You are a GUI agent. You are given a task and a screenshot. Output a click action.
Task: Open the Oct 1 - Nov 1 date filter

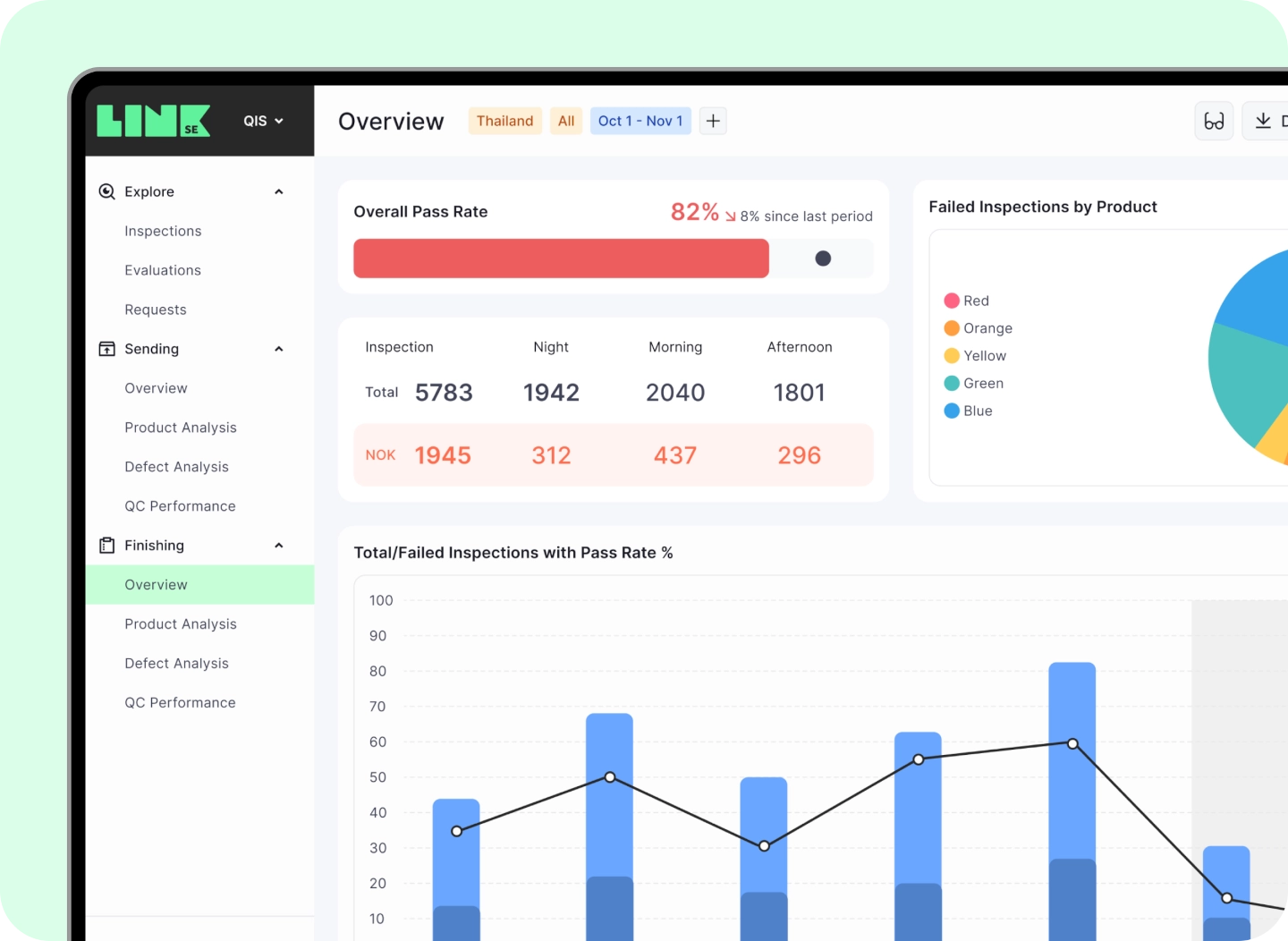[640, 120]
